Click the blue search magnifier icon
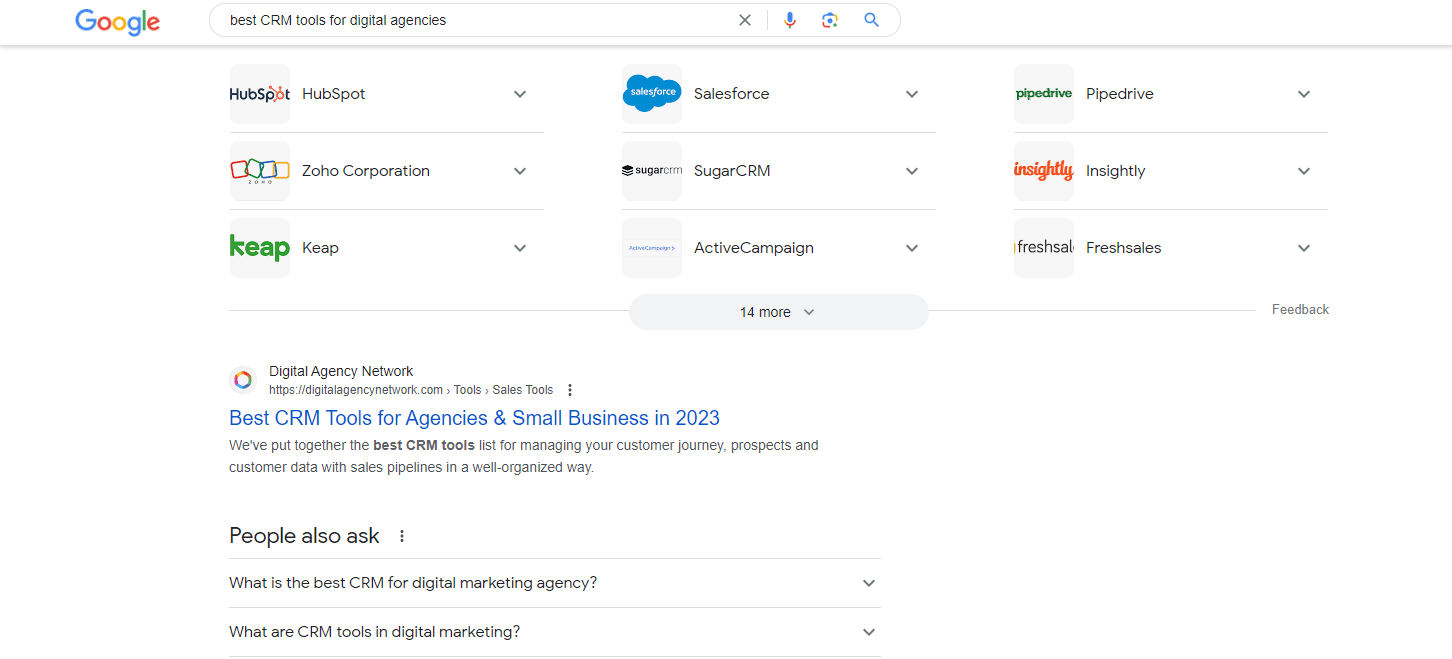Viewport: 1452px width, 659px height. pos(872,20)
